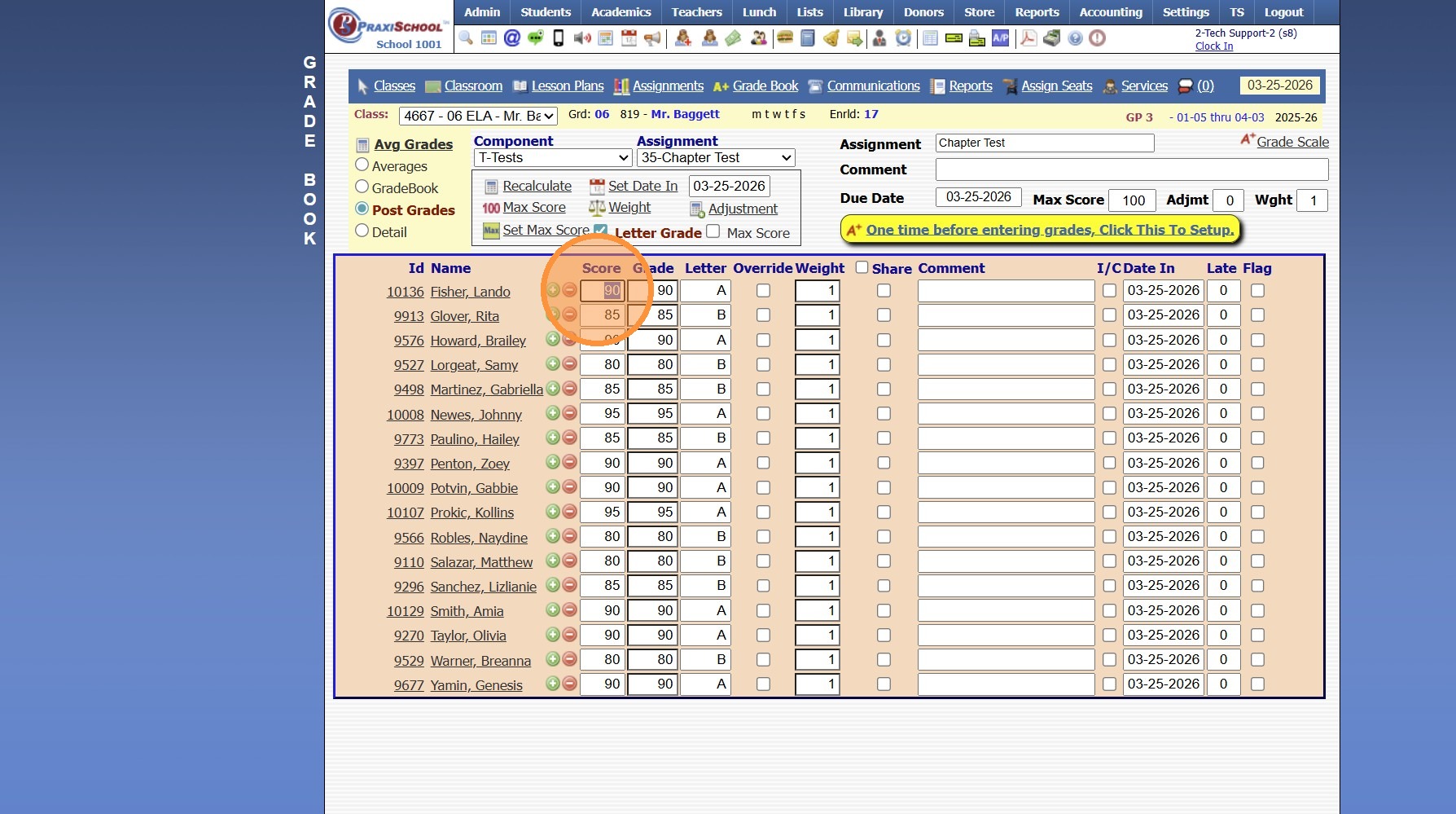Viewport: 1456px width, 814px height.
Task: Click the mobile phone icon in toolbar
Action: point(559,38)
